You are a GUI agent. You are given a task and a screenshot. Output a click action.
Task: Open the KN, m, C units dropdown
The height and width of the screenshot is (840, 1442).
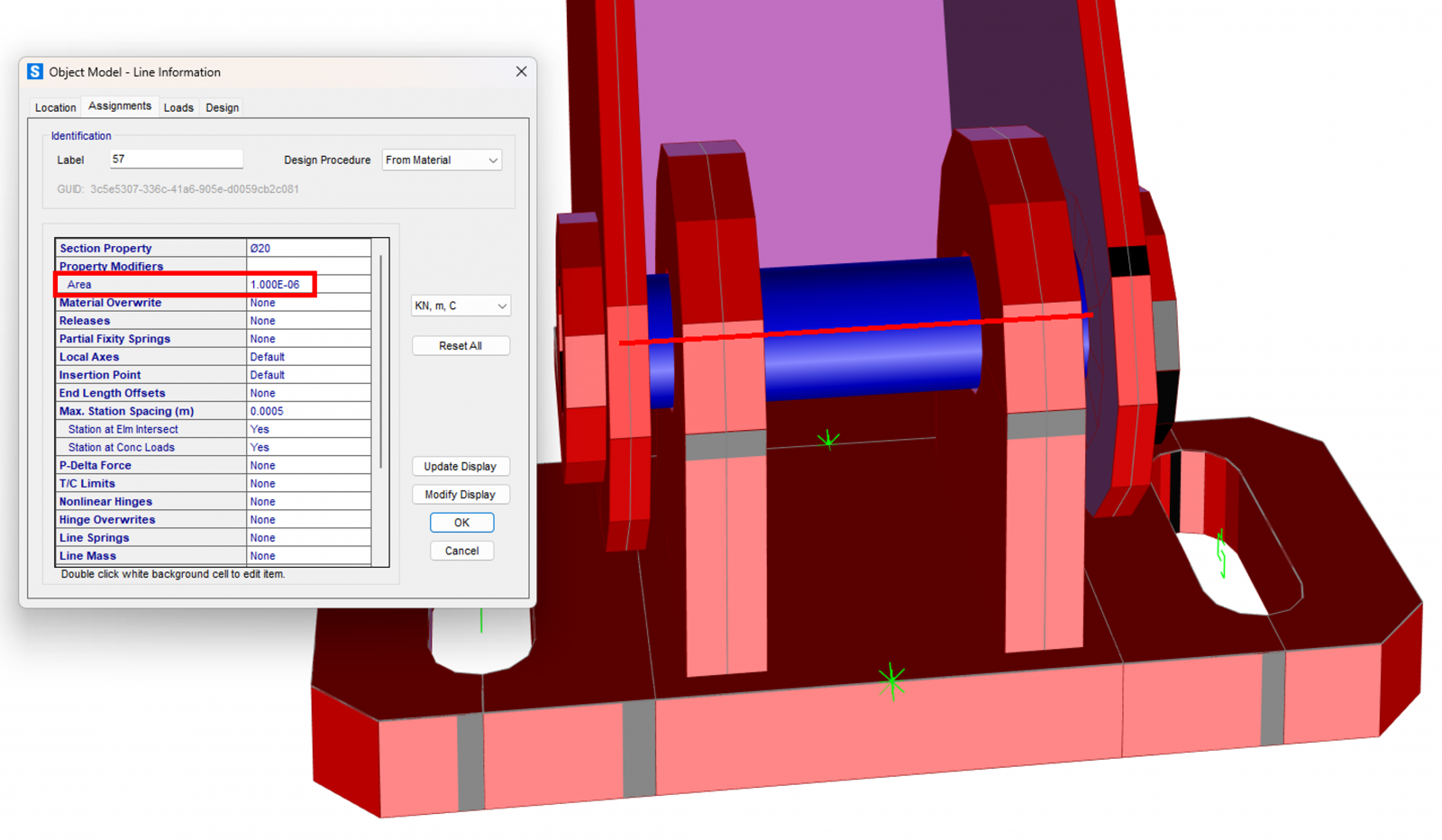[x=461, y=306]
